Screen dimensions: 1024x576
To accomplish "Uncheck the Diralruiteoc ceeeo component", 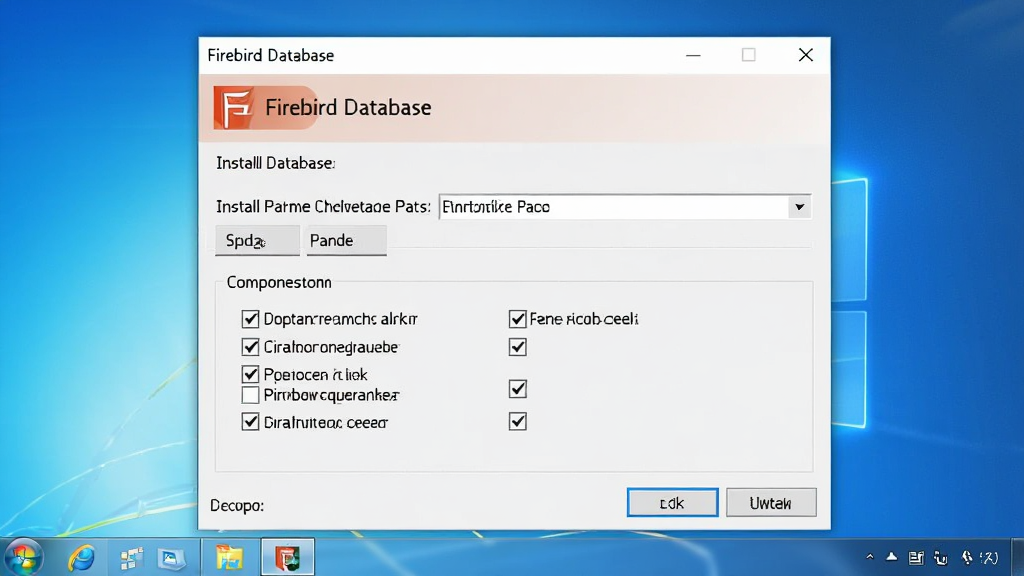I will point(250,422).
